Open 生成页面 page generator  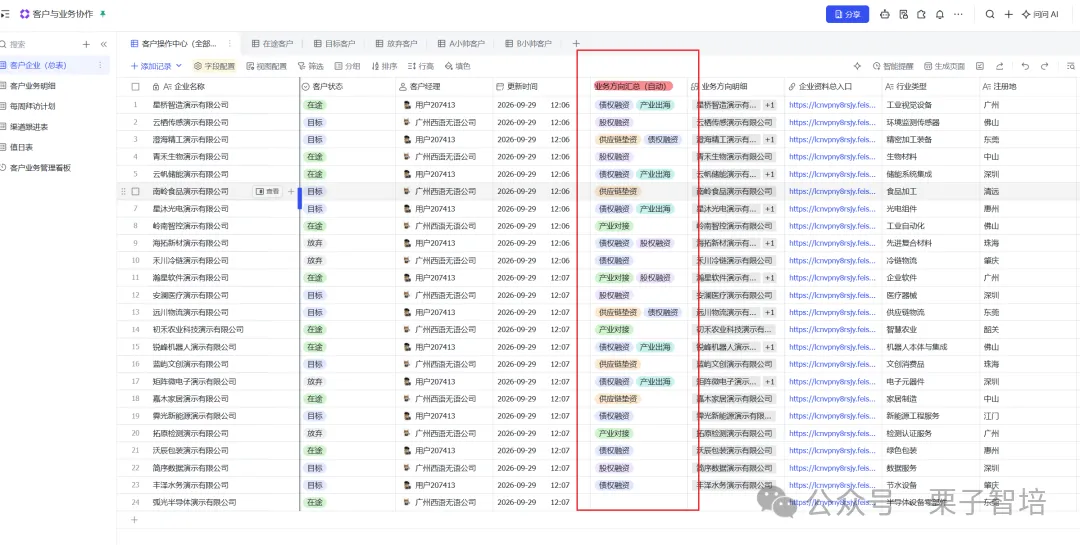tap(945, 66)
